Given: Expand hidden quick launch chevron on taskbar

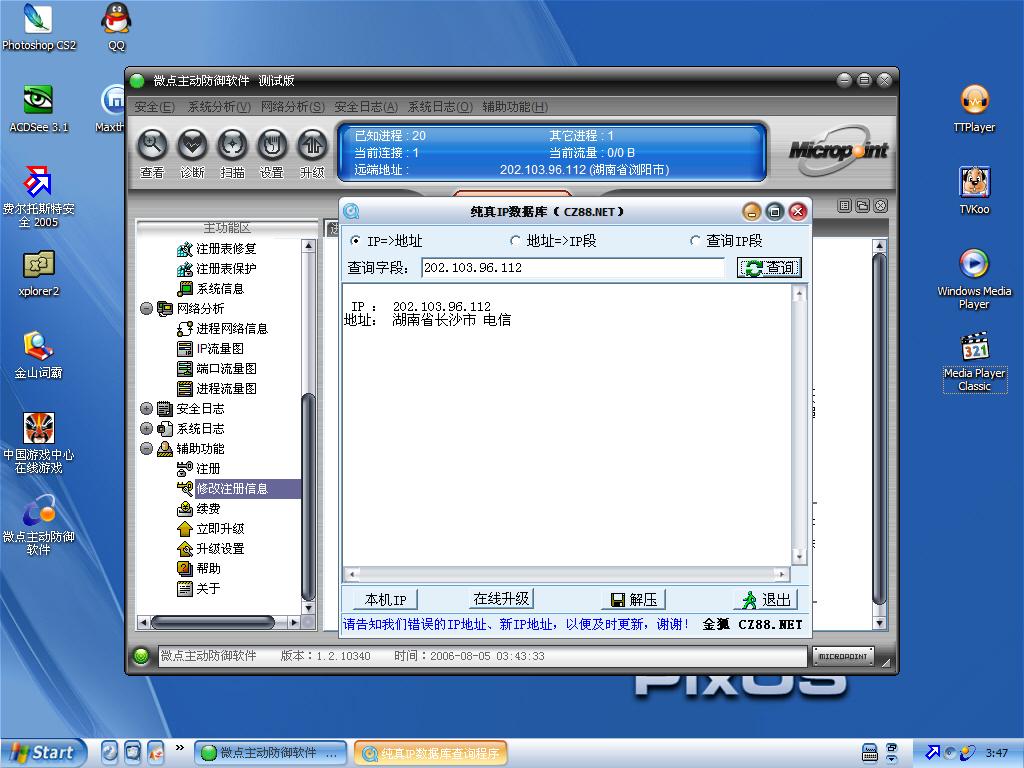Looking at the screenshot, I should 180,748.
